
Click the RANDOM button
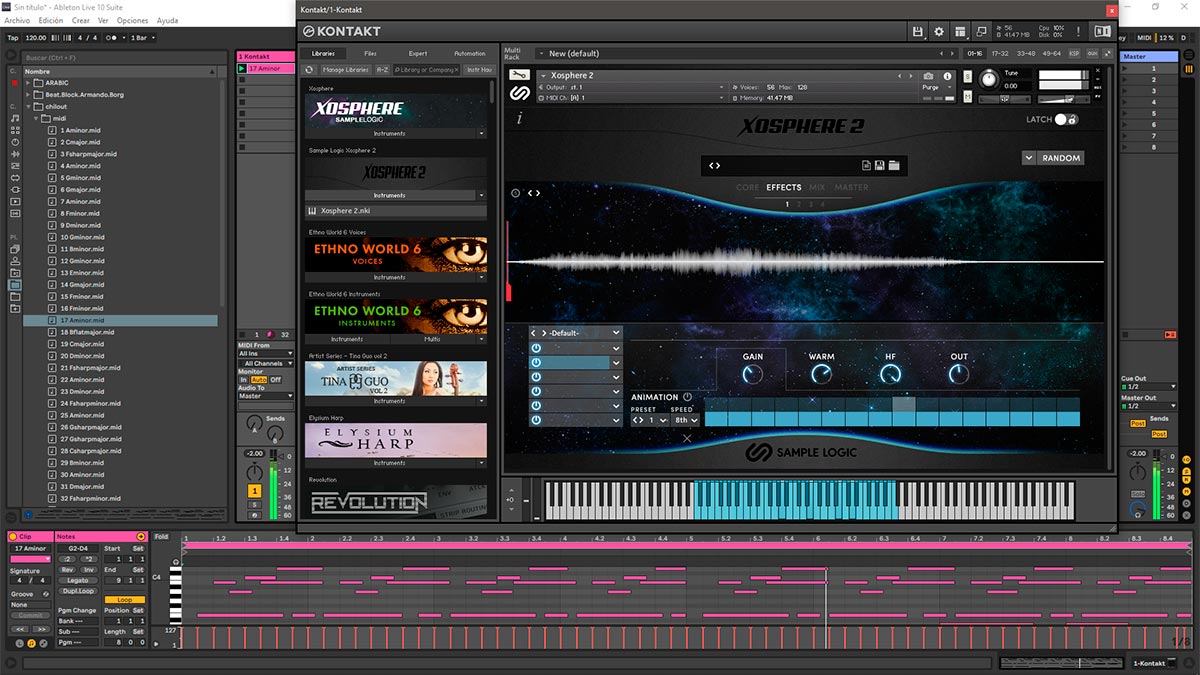pyautogui.click(x=1060, y=158)
